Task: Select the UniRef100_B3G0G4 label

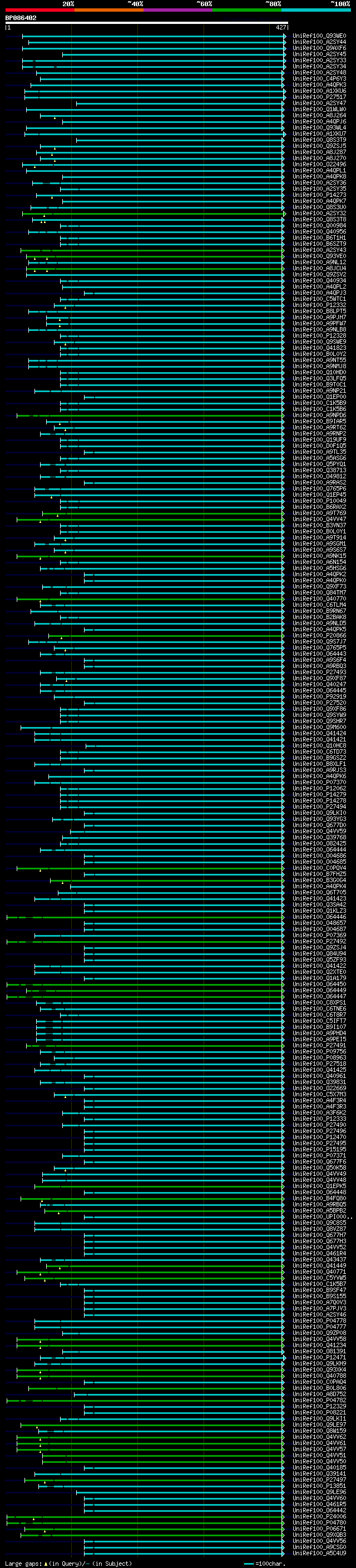Action: pos(319,881)
